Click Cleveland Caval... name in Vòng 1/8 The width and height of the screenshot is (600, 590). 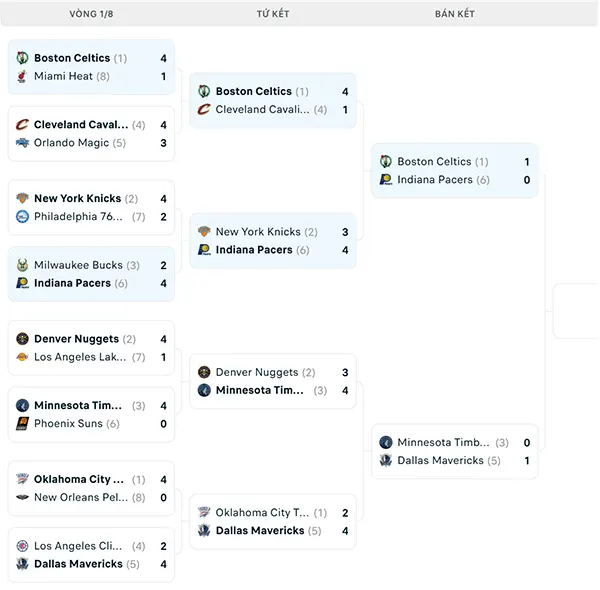click(x=81, y=124)
